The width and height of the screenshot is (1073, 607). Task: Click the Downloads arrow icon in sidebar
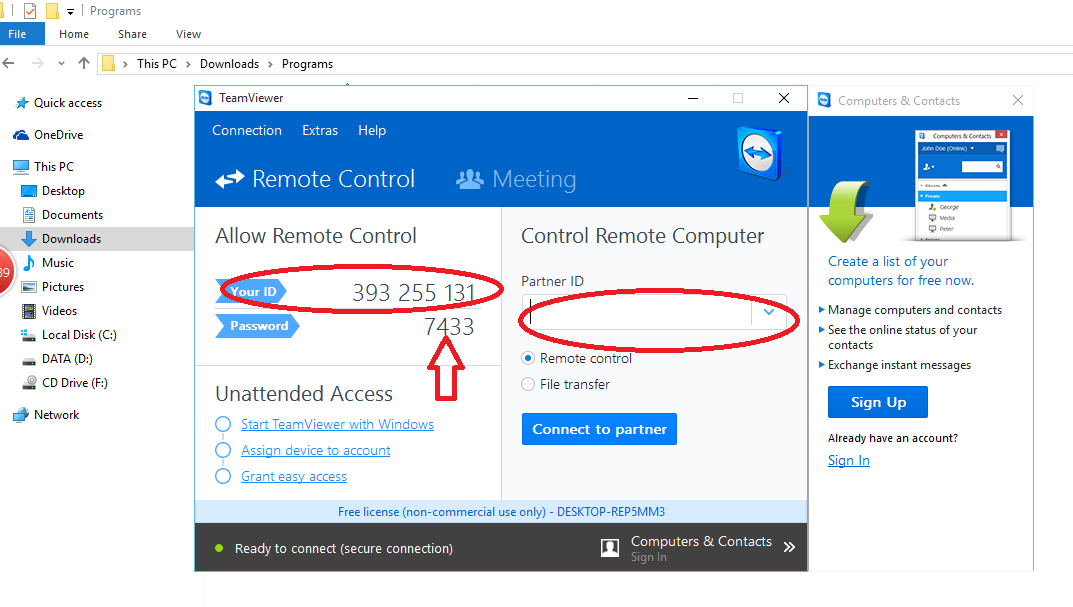point(29,239)
